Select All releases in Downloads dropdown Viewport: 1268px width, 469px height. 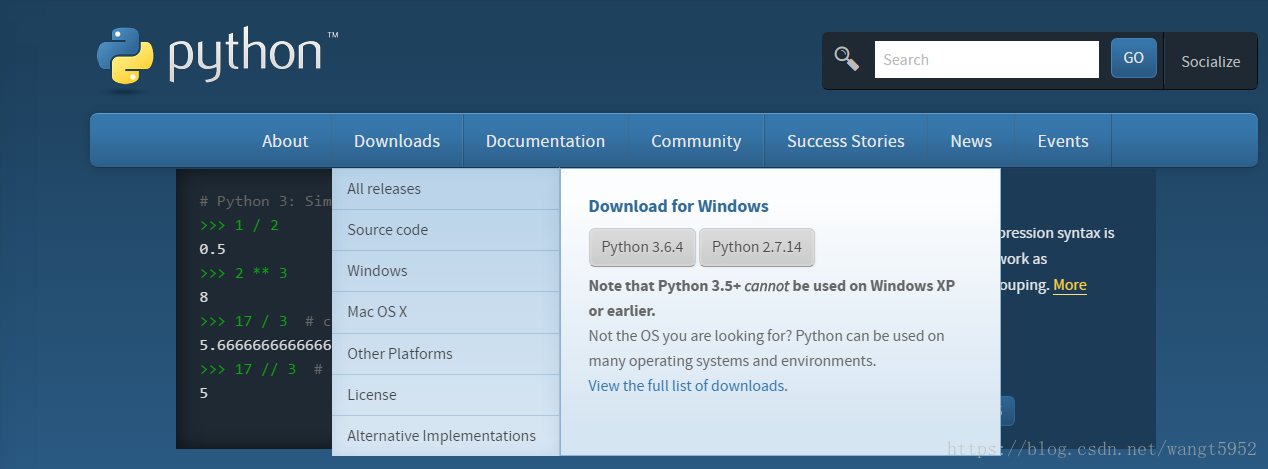pos(446,189)
